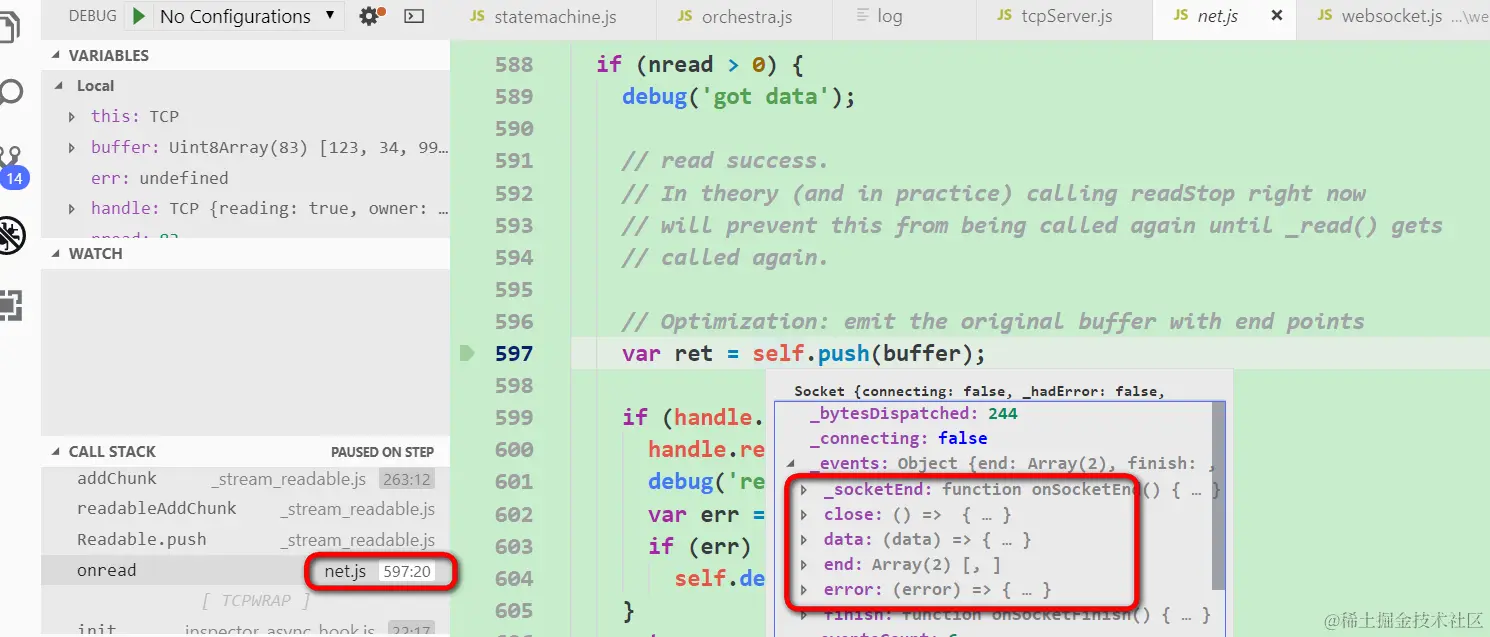Close the net.js editor tab
This screenshot has width=1490, height=637.
point(1277,16)
